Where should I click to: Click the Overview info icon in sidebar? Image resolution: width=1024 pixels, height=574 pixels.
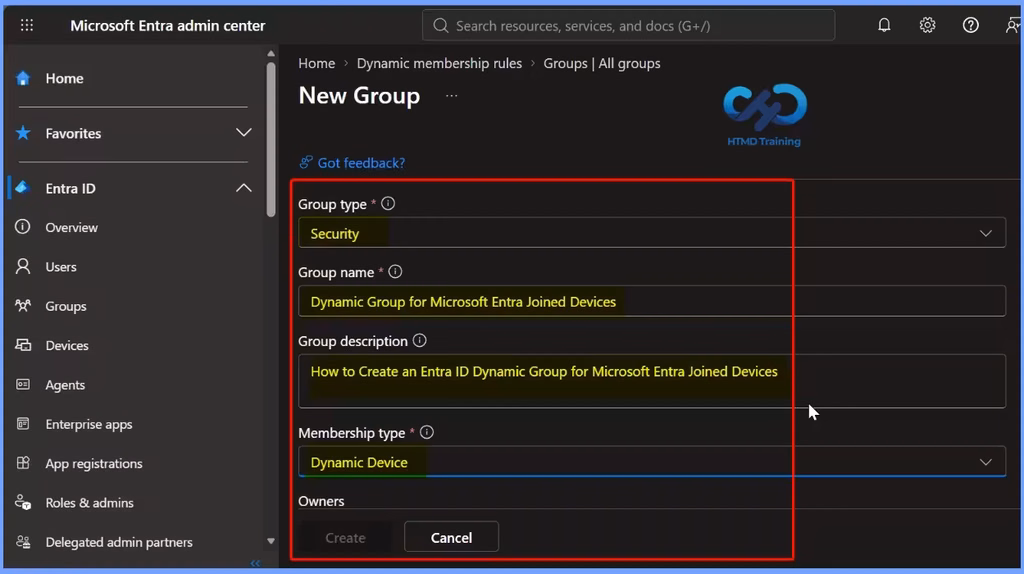[23, 227]
